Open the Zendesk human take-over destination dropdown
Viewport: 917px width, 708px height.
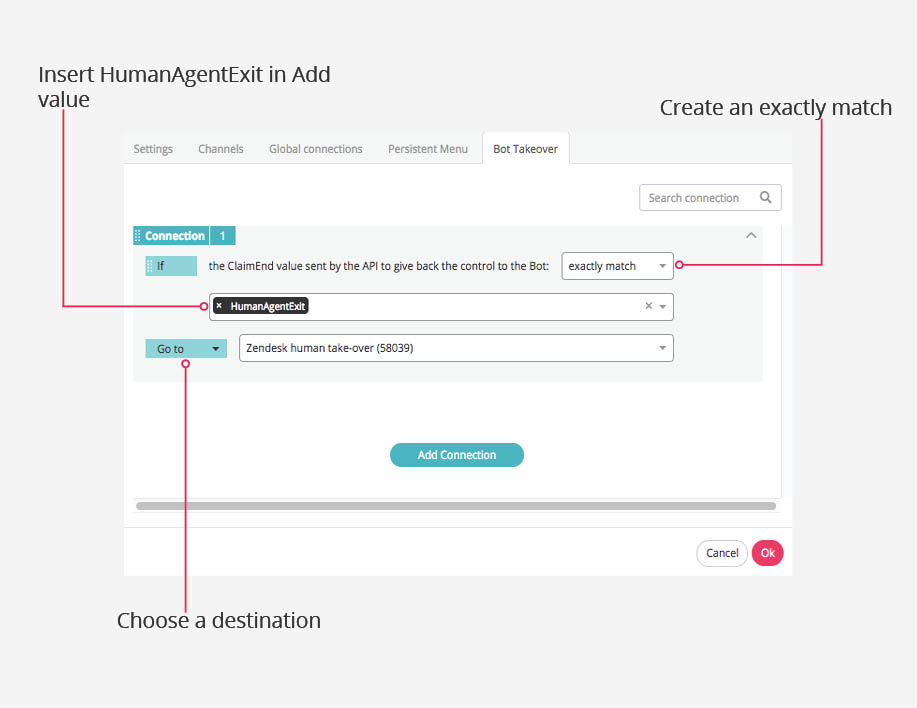(456, 348)
